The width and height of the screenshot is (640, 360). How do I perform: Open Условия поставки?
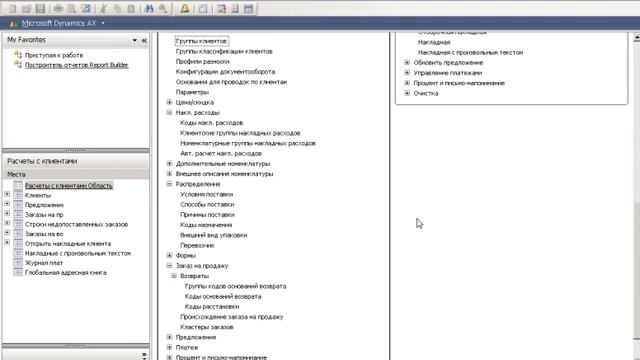click(207, 194)
